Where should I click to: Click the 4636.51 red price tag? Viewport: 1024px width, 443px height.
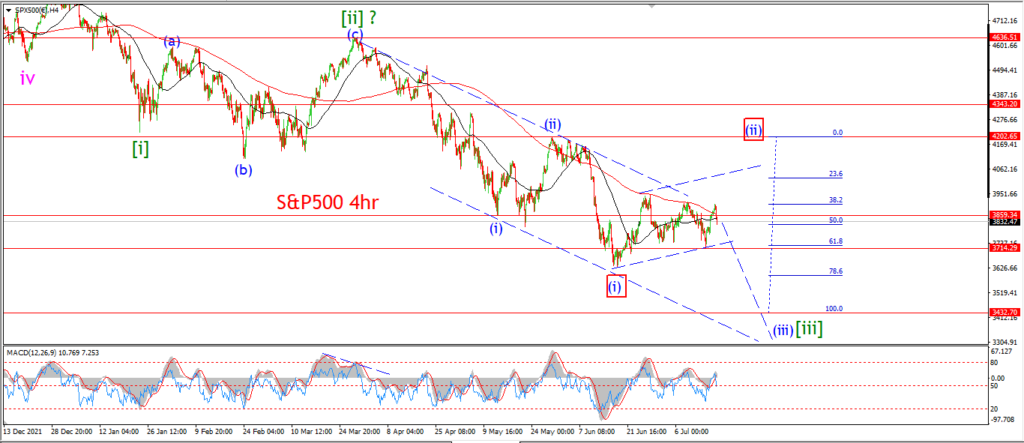[x=1004, y=37]
